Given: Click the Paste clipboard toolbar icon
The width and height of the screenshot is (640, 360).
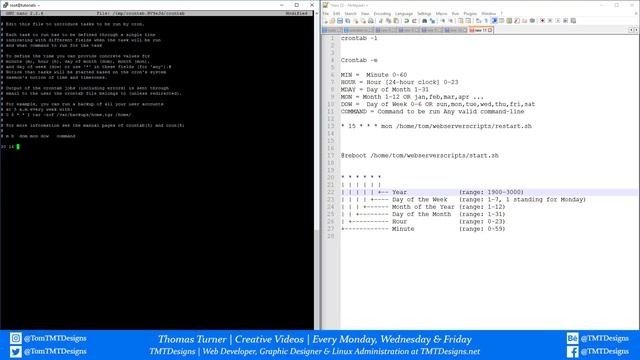Looking at the screenshot, I should click(x=396, y=21).
